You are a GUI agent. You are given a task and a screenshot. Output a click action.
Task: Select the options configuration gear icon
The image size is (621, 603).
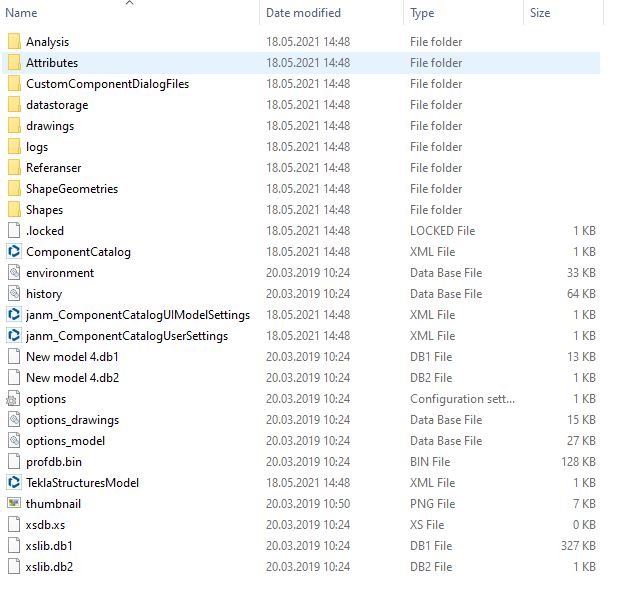[x=13, y=398]
